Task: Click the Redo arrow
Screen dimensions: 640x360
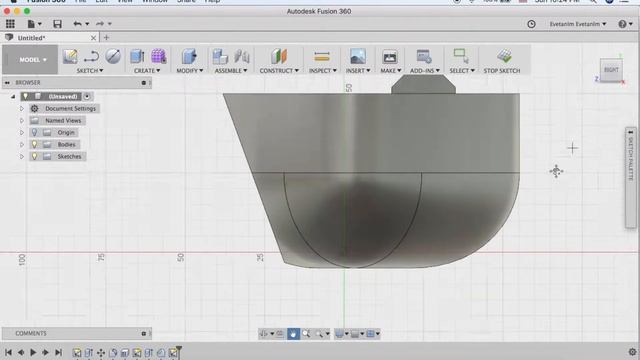Action: [100, 24]
